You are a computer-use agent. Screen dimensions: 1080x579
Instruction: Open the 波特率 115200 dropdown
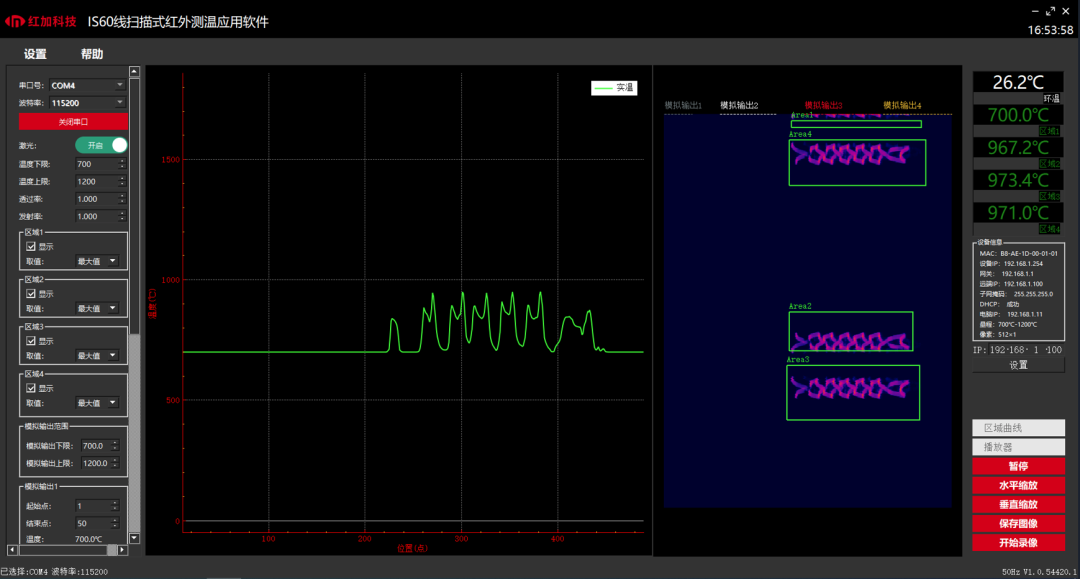coord(88,102)
